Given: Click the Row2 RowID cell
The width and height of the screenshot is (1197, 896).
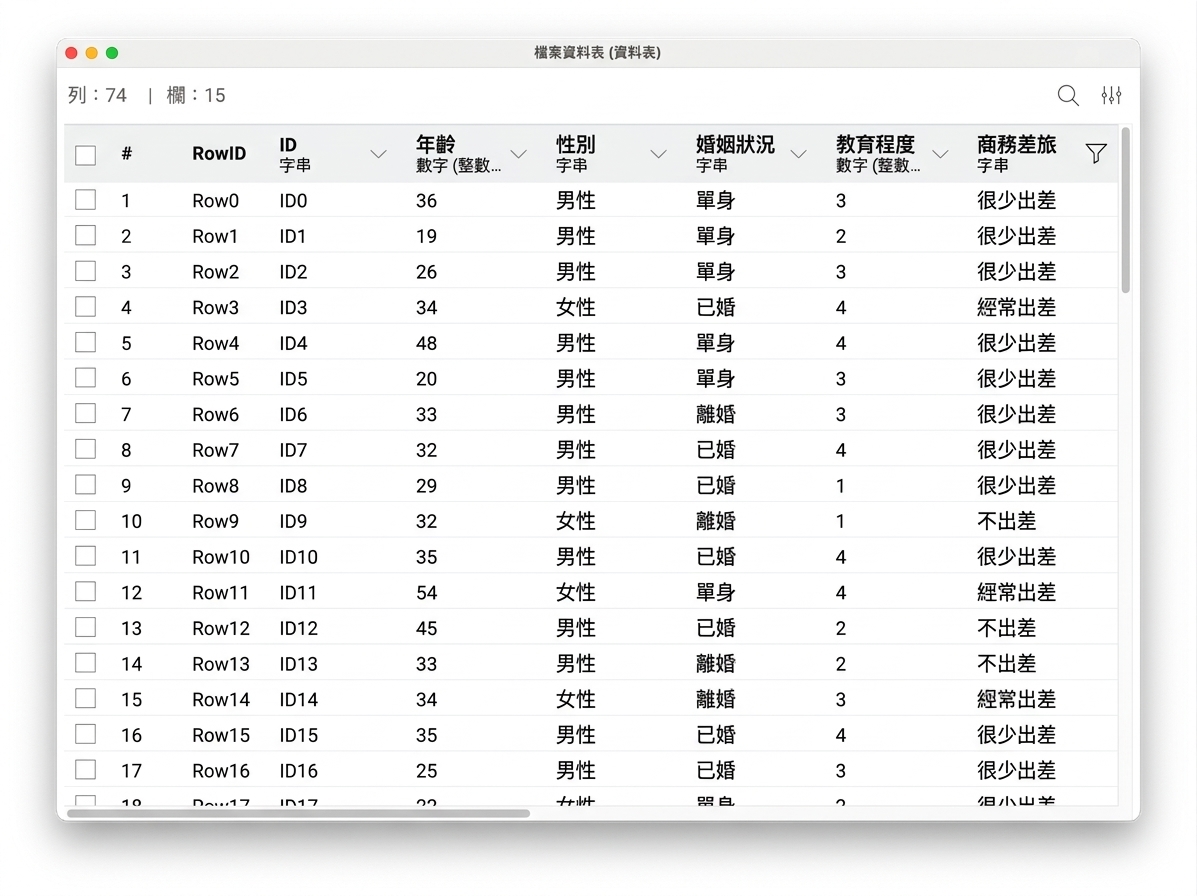Looking at the screenshot, I should (x=215, y=272).
